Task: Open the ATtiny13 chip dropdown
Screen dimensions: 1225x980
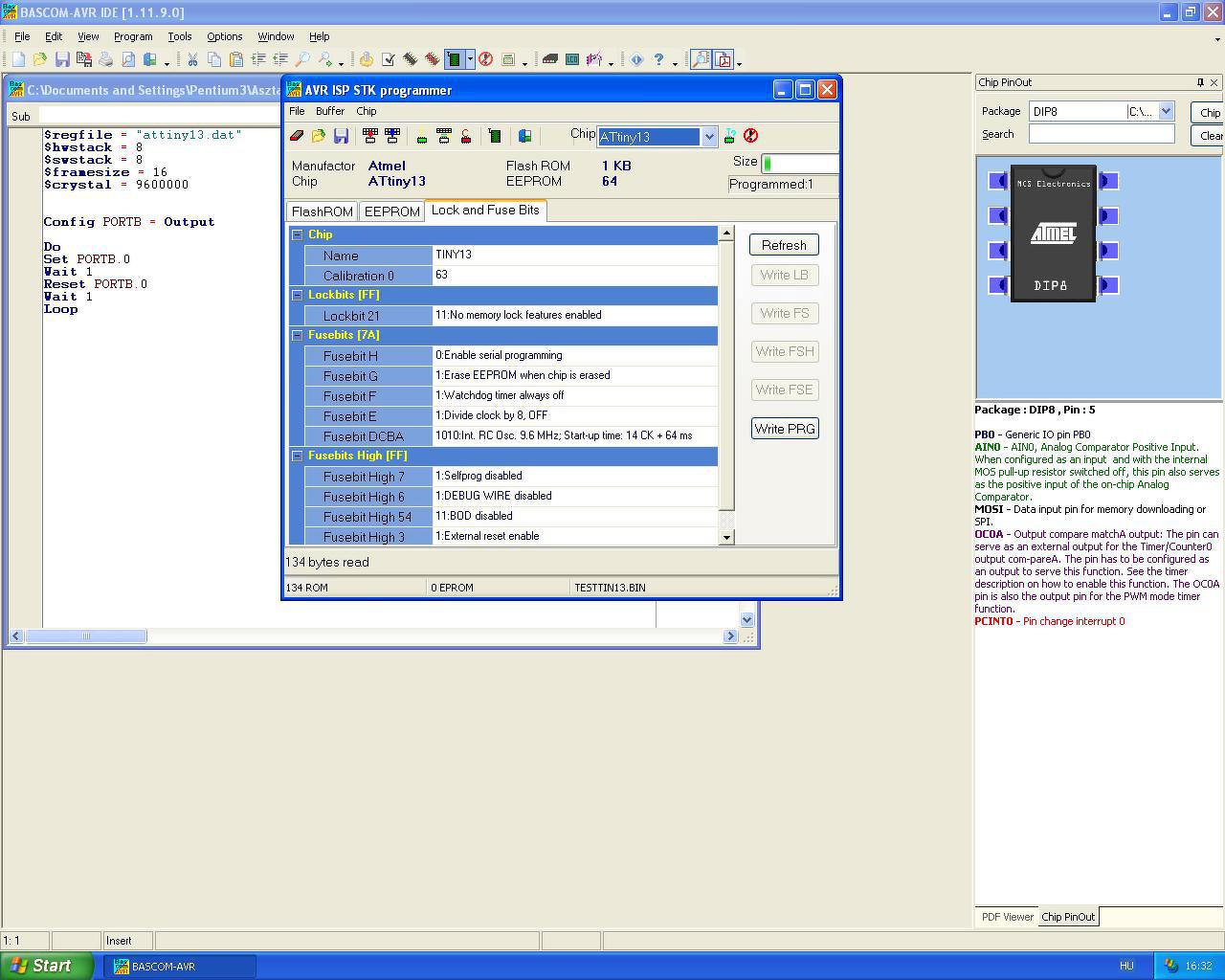Action: click(709, 137)
